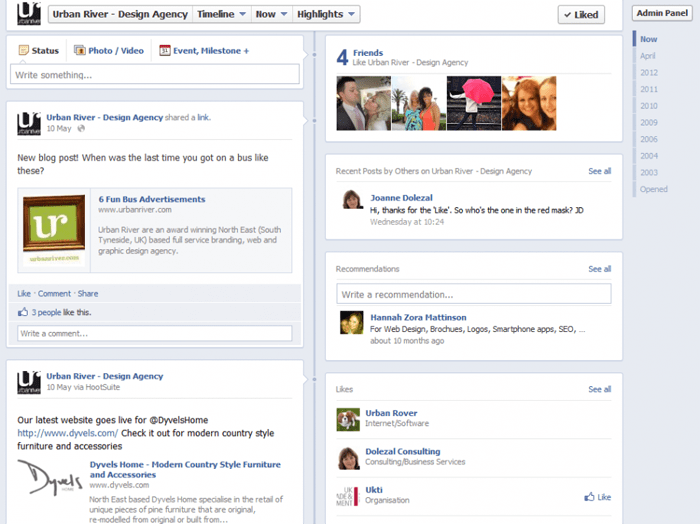Click the Write something status box
Screen dimensions: 700x524
pyautogui.click(x=154, y=74)
